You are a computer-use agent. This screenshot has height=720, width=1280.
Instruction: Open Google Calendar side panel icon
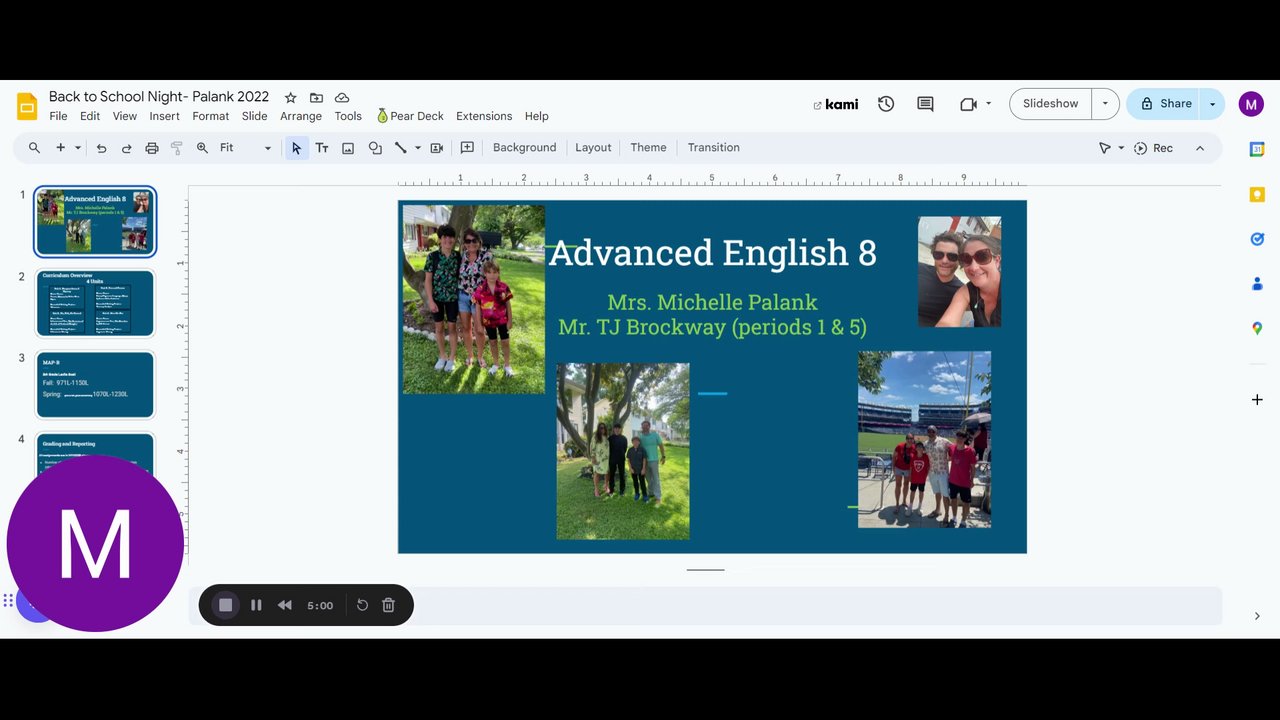[1257, 149]
